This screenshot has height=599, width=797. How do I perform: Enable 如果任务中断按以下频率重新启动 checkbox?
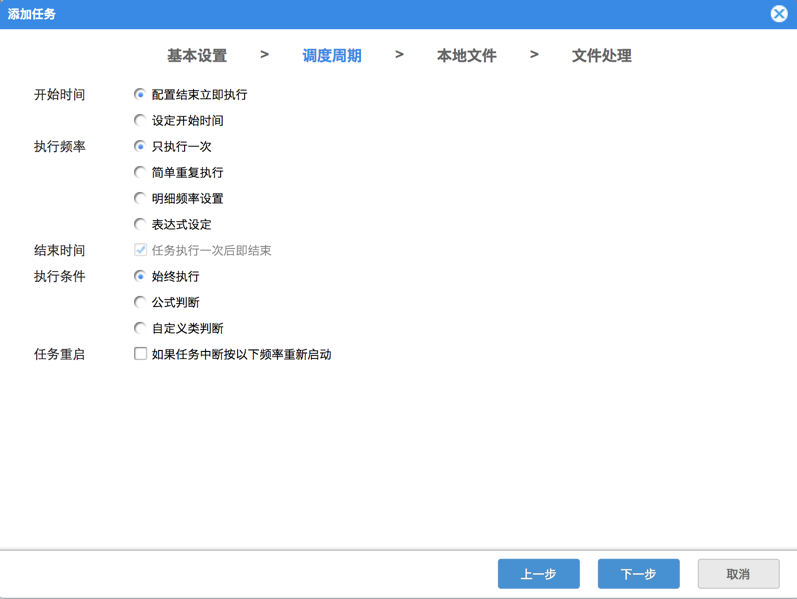click(x=140, y=353)
